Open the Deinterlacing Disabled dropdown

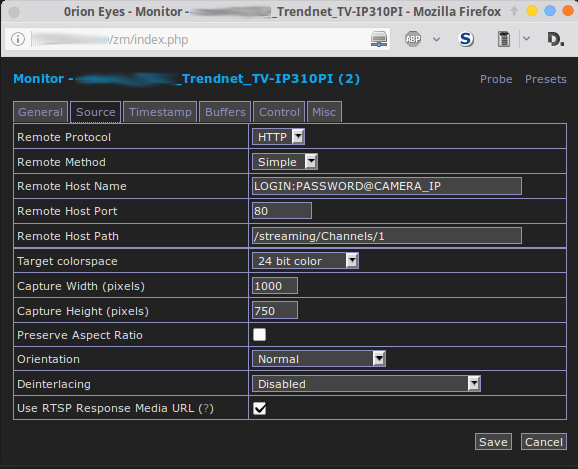coord(366,384)
